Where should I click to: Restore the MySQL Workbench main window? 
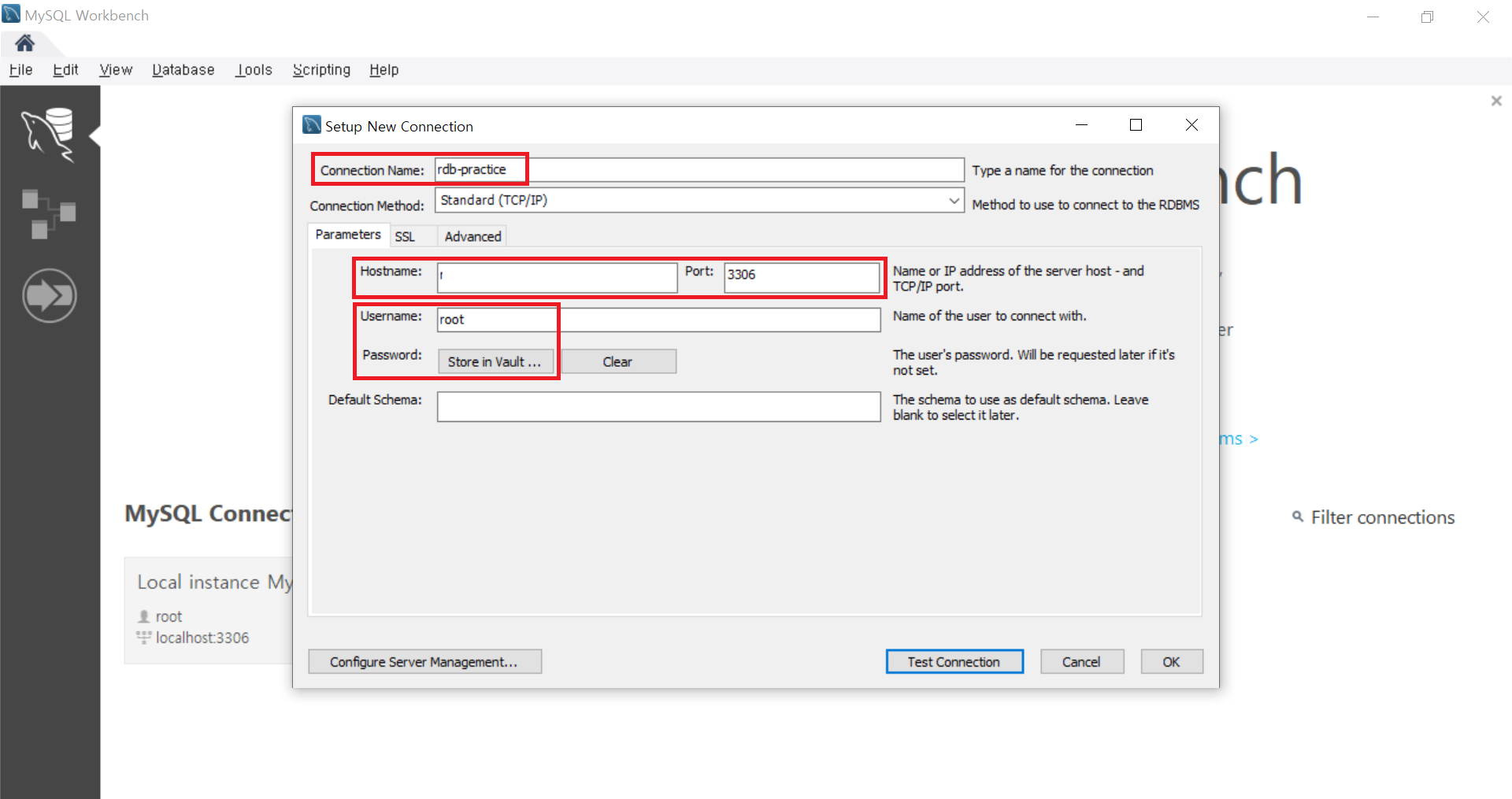[1427, 17]
